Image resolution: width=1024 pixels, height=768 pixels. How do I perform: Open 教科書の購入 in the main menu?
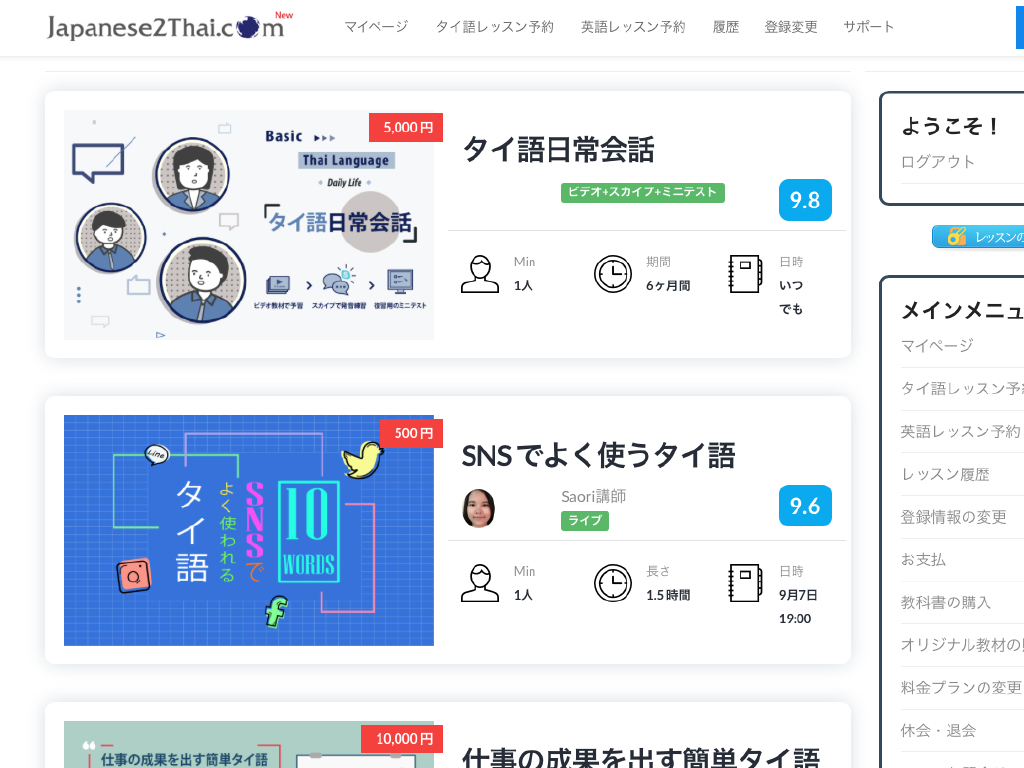(946, 602)
